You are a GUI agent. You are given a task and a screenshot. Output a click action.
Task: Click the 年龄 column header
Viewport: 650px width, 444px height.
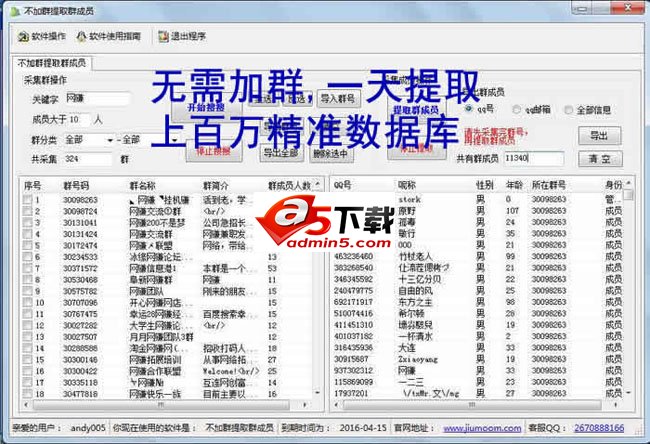coord(514,185)
